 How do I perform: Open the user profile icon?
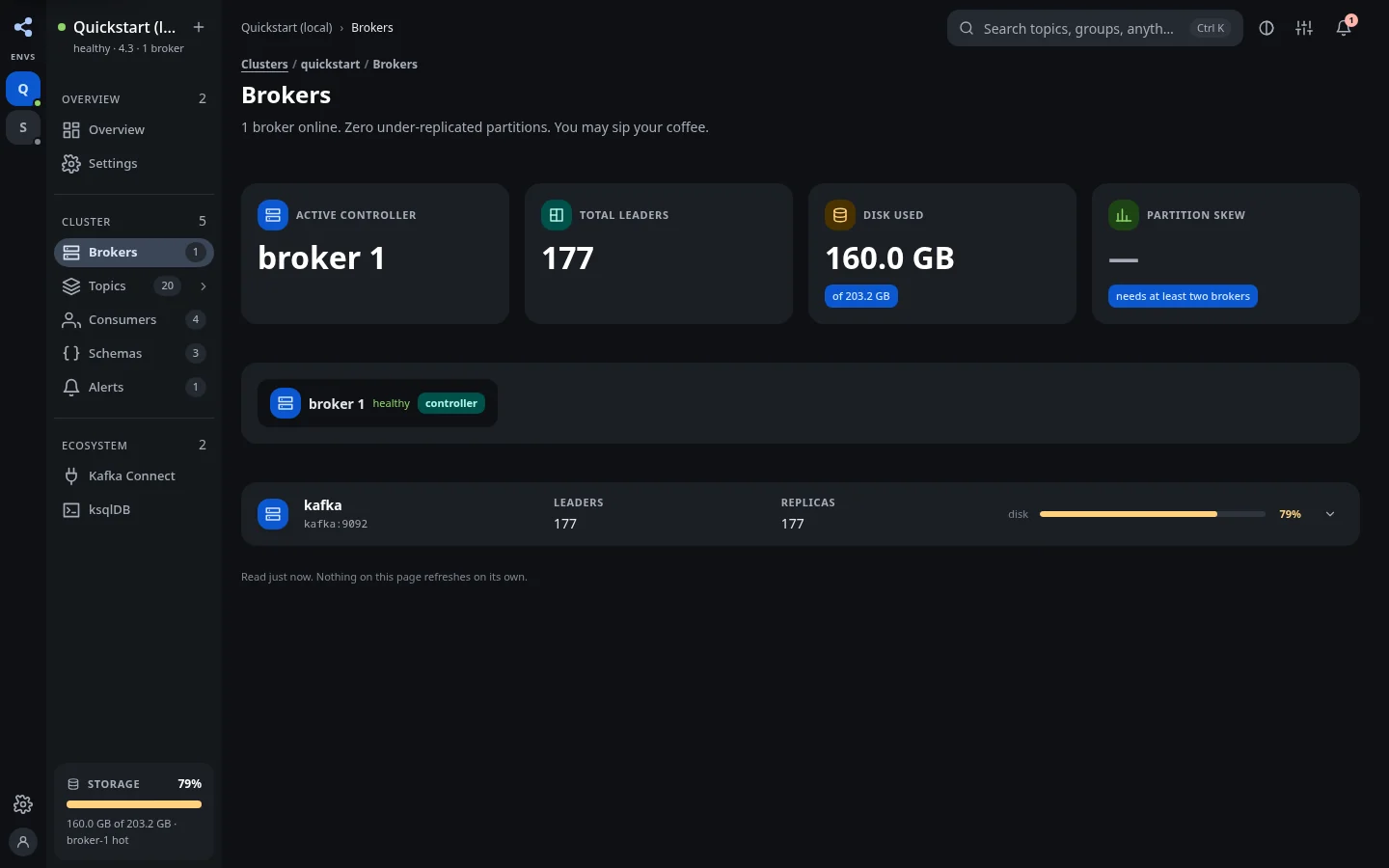coord(23,842)
